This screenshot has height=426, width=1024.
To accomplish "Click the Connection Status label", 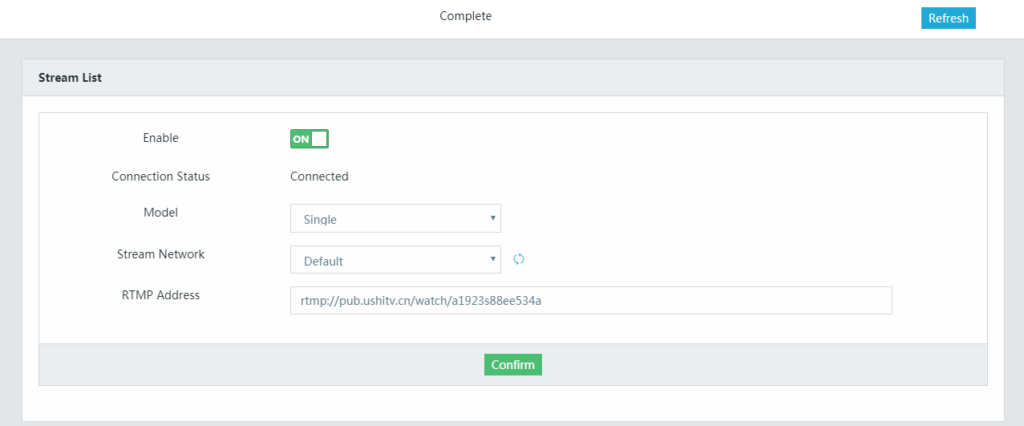I will [x=161, y=176].
